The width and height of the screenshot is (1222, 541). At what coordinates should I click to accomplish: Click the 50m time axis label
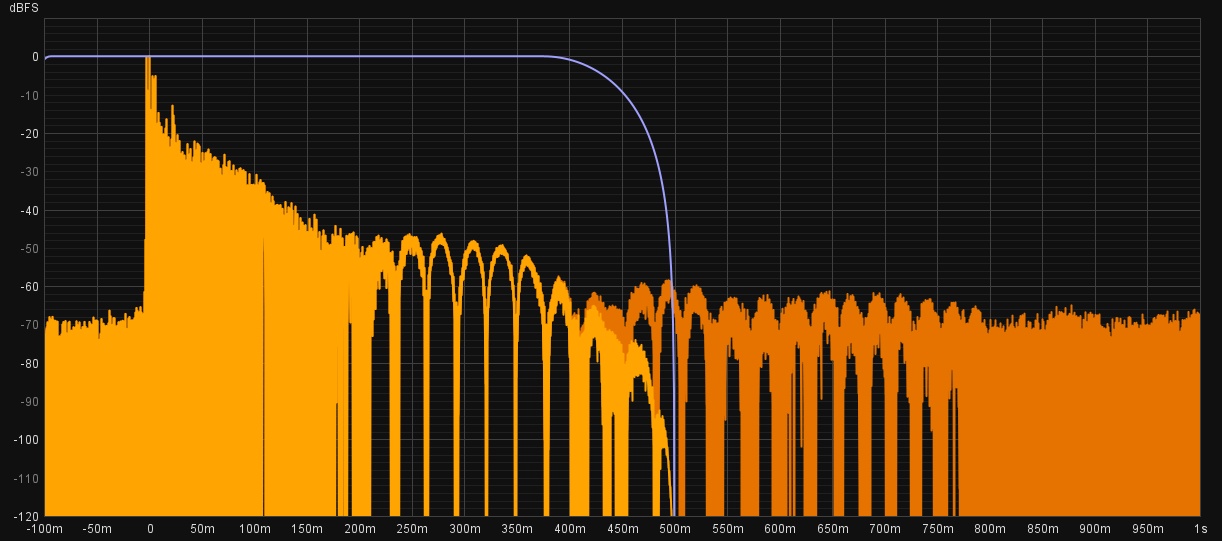click(203, 529)
